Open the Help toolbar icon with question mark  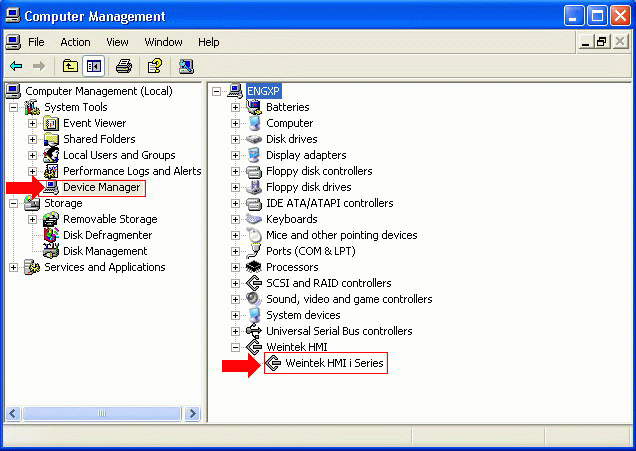155,66
